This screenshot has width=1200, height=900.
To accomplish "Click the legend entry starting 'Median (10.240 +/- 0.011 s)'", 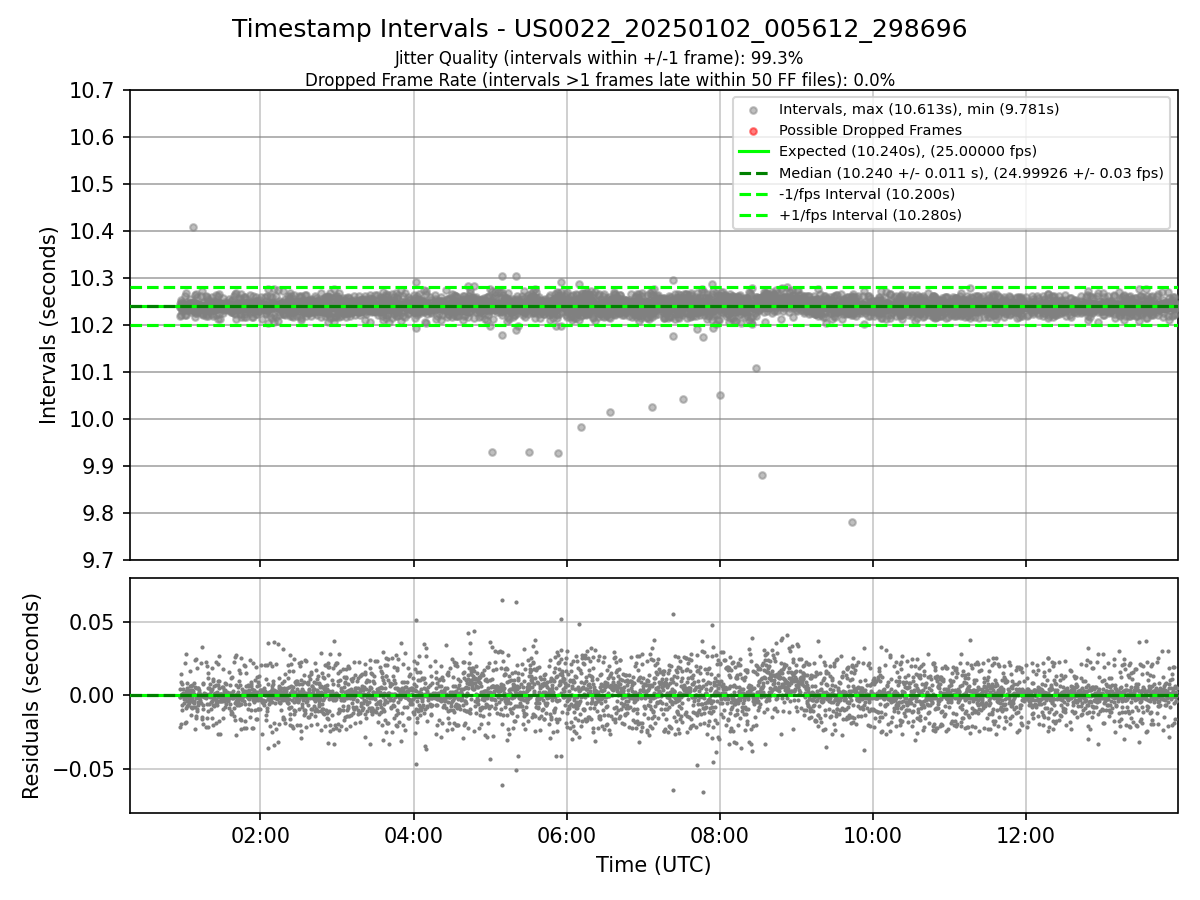I will click(971, 172).
